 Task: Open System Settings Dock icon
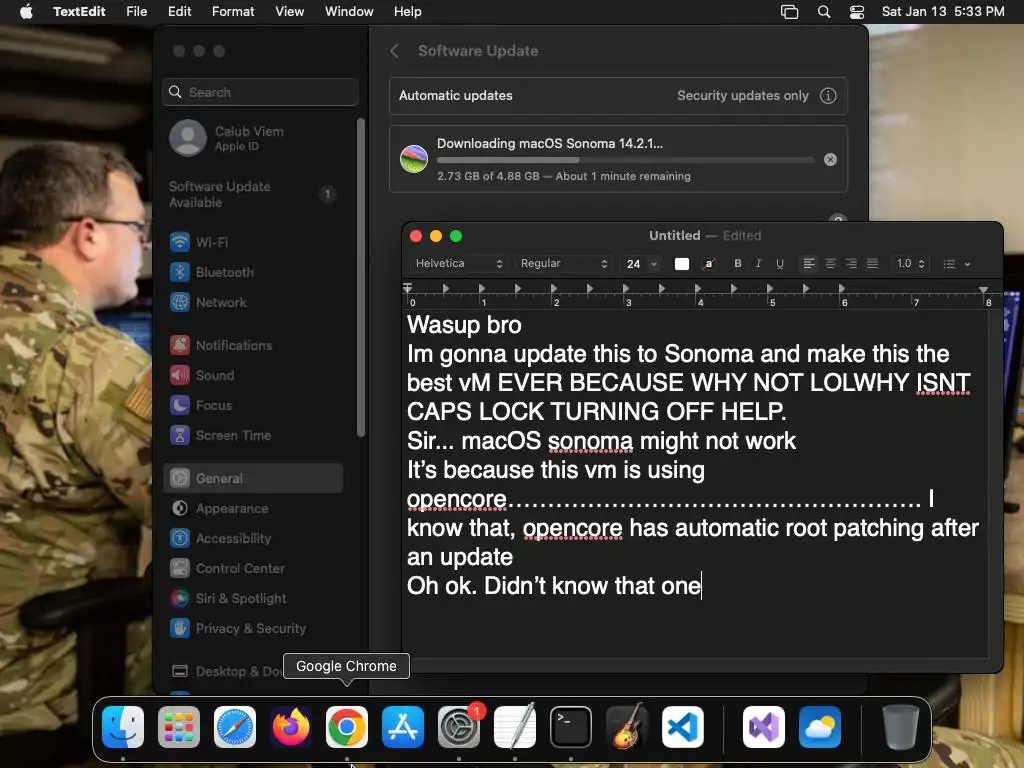pos(459,727)
